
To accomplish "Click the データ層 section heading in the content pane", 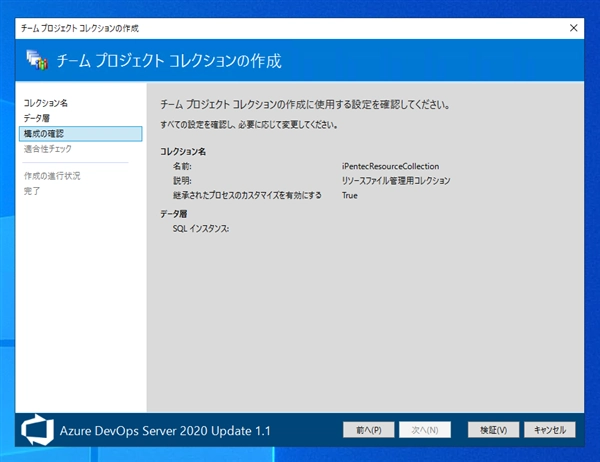I will click(x=173, y=214).
